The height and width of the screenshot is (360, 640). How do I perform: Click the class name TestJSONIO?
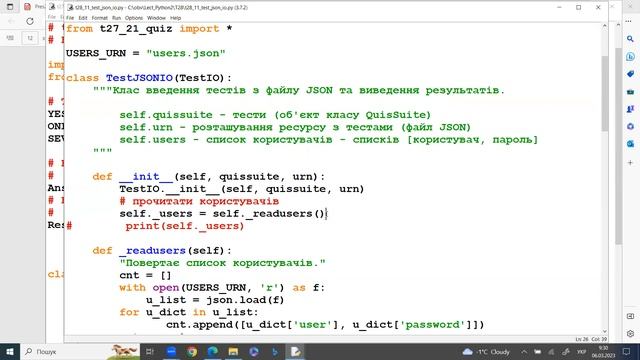(139, 78)
